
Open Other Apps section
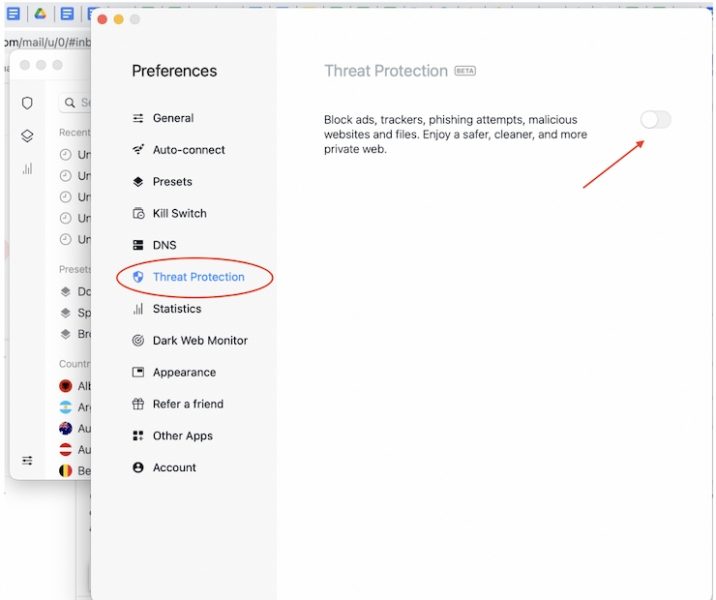172,436
